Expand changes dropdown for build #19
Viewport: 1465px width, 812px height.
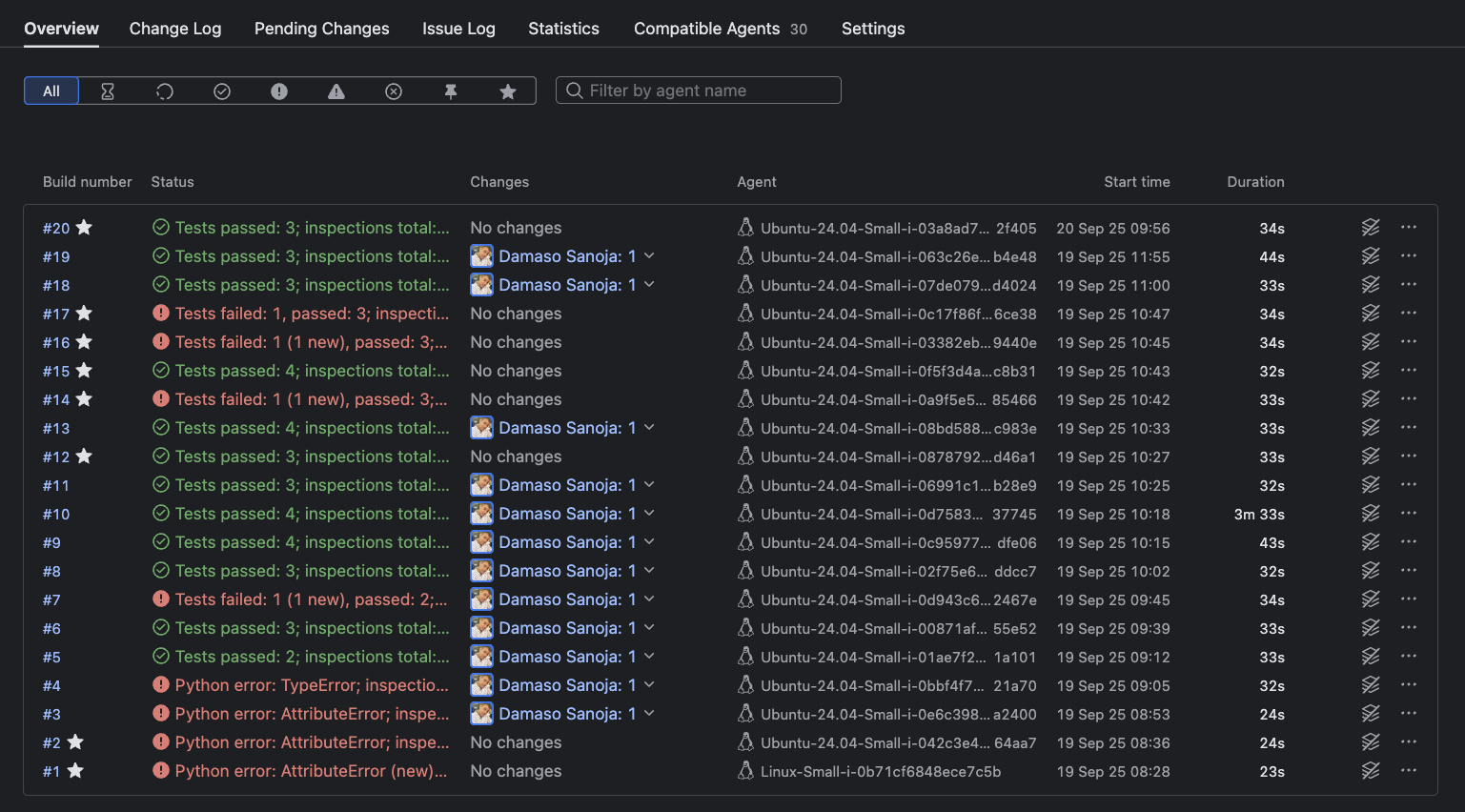tap(649, 256)
